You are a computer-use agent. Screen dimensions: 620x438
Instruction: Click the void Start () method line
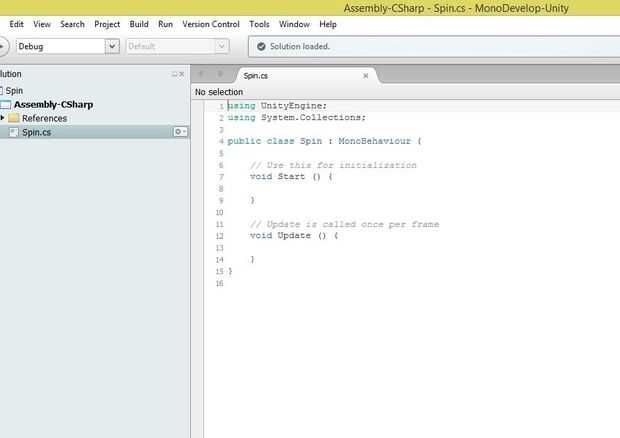coord(291,176)
